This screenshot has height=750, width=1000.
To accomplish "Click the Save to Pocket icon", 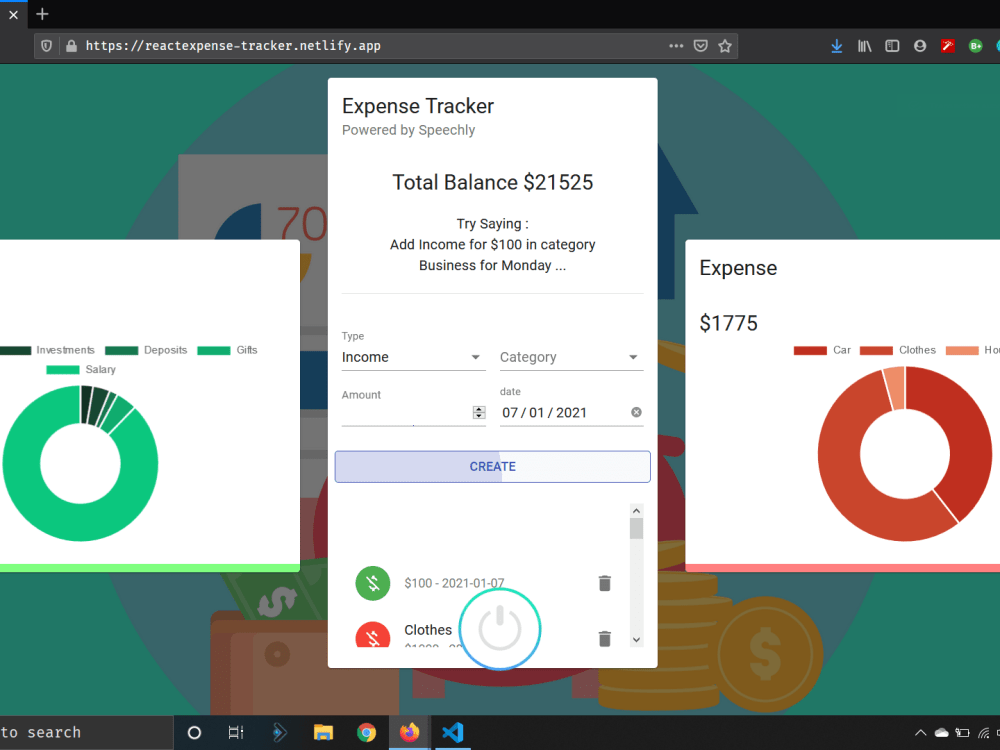I will coord(700,46).
